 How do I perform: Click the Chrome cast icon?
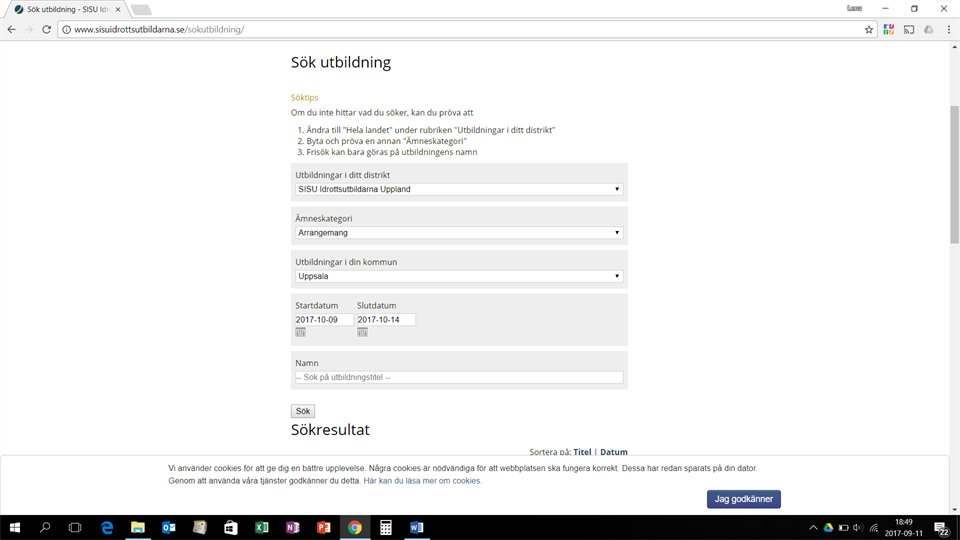pos(909,30)
